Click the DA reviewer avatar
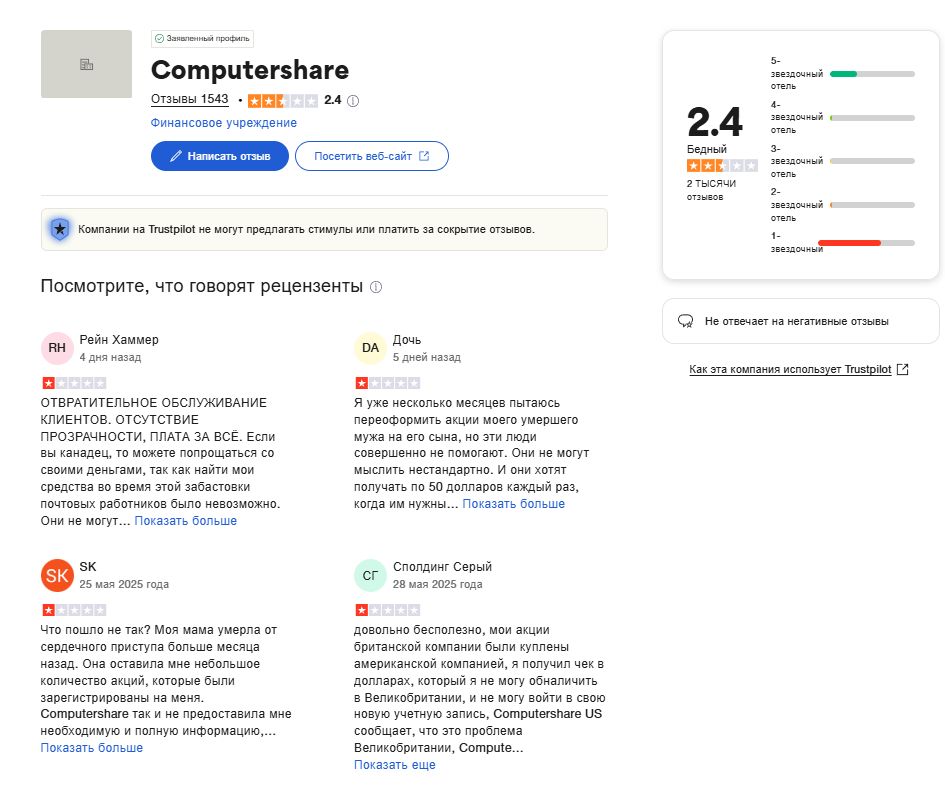The width and height of the screenshot is (945, 802). (370, 347)
